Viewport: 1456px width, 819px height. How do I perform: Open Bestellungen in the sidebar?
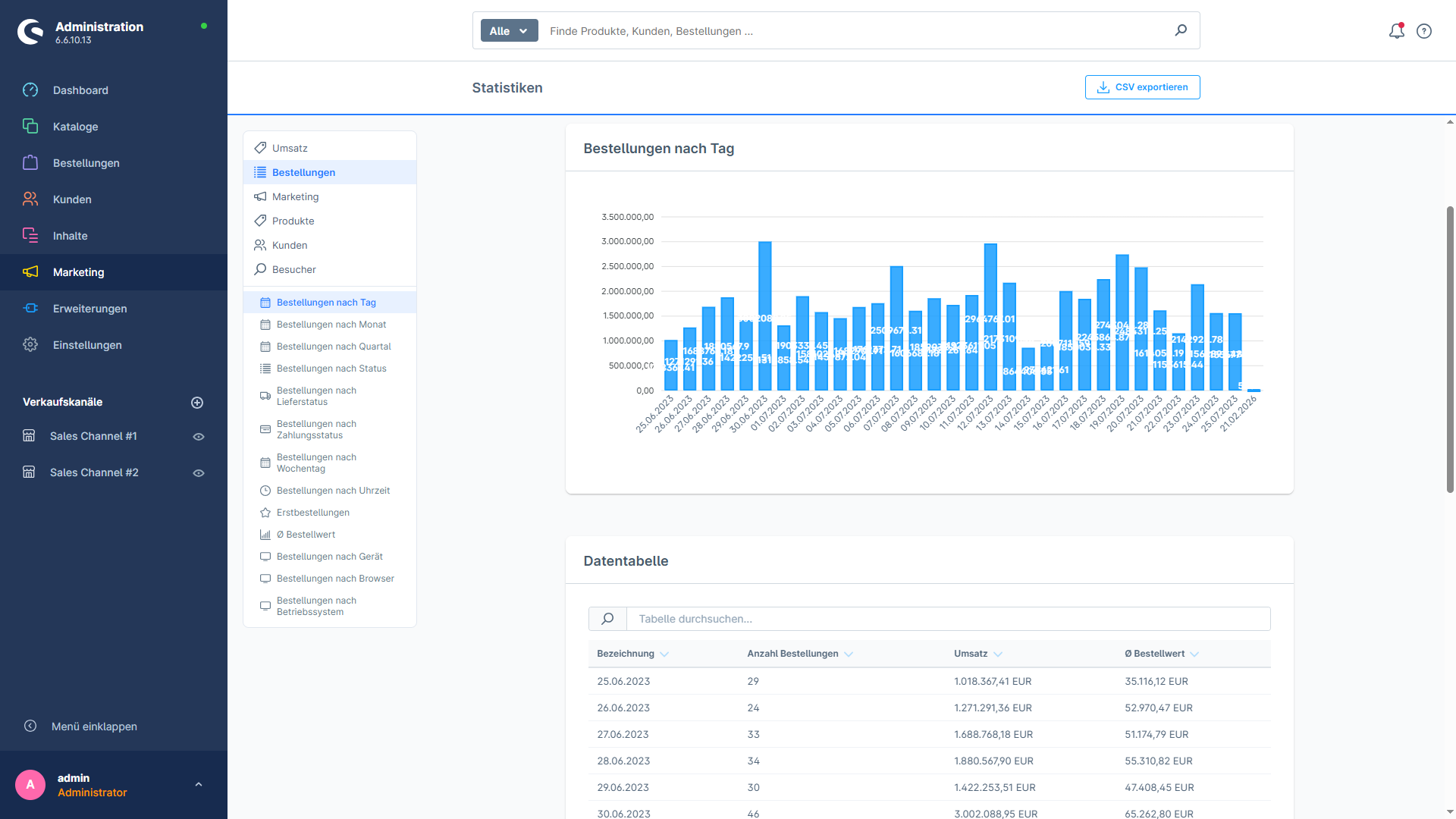pos(86,162)
